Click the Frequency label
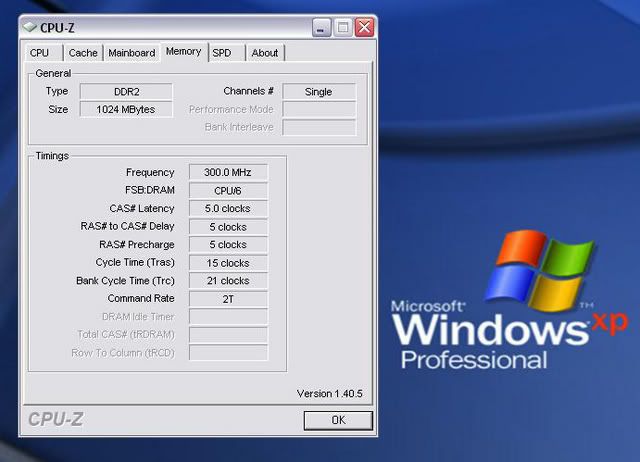The image size is (640, 462). (x=150, y=173)
